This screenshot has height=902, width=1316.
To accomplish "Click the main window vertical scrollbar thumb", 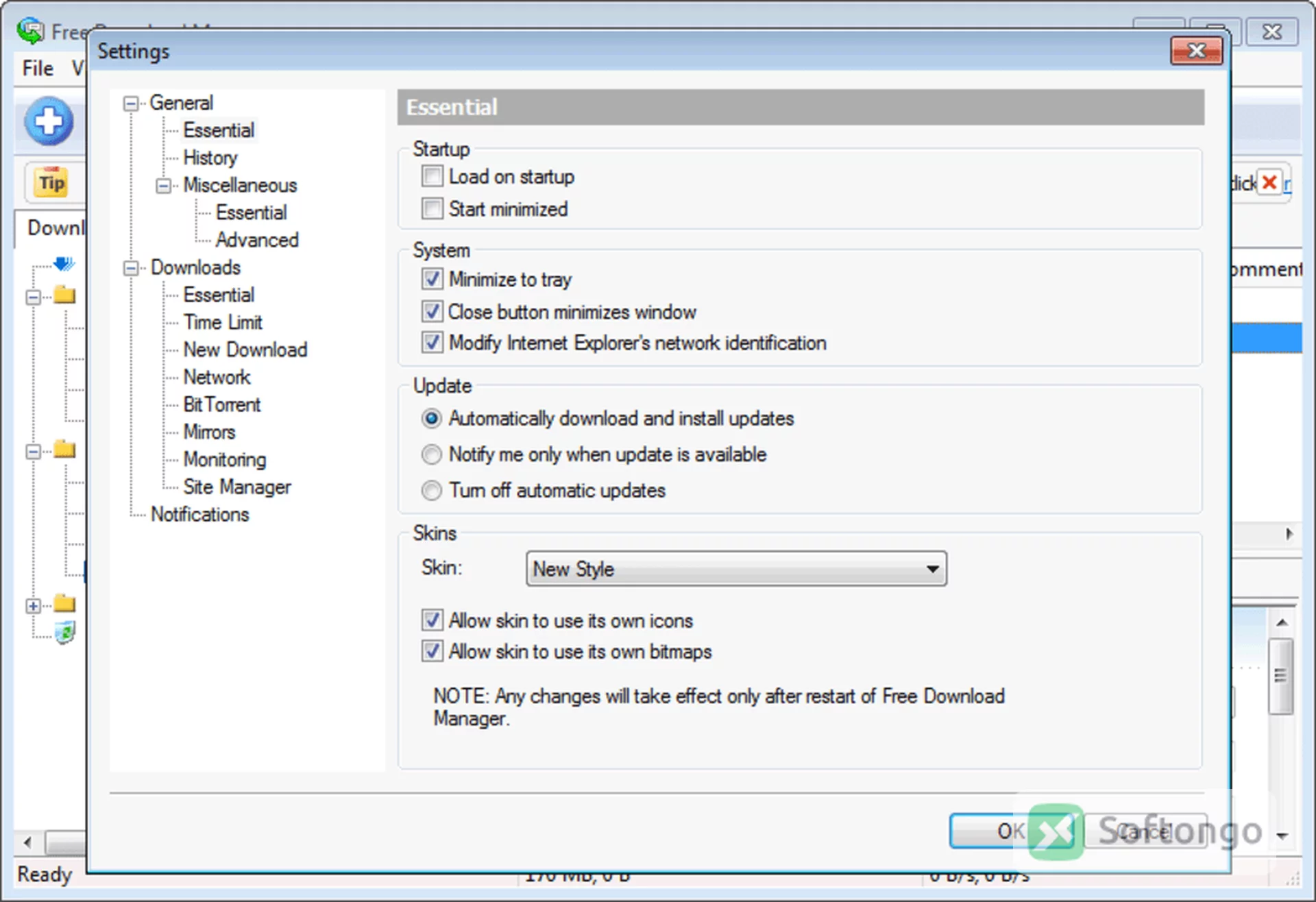I will (x=1281, y=676).
